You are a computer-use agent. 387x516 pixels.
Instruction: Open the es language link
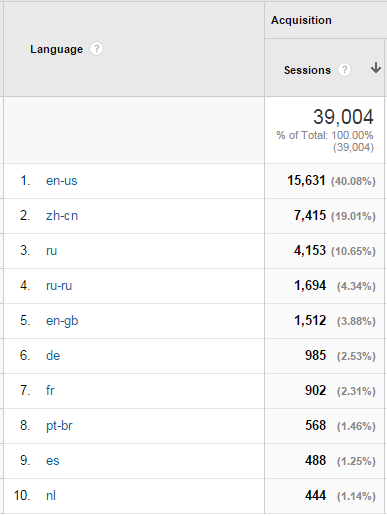(x=53, y=461)
